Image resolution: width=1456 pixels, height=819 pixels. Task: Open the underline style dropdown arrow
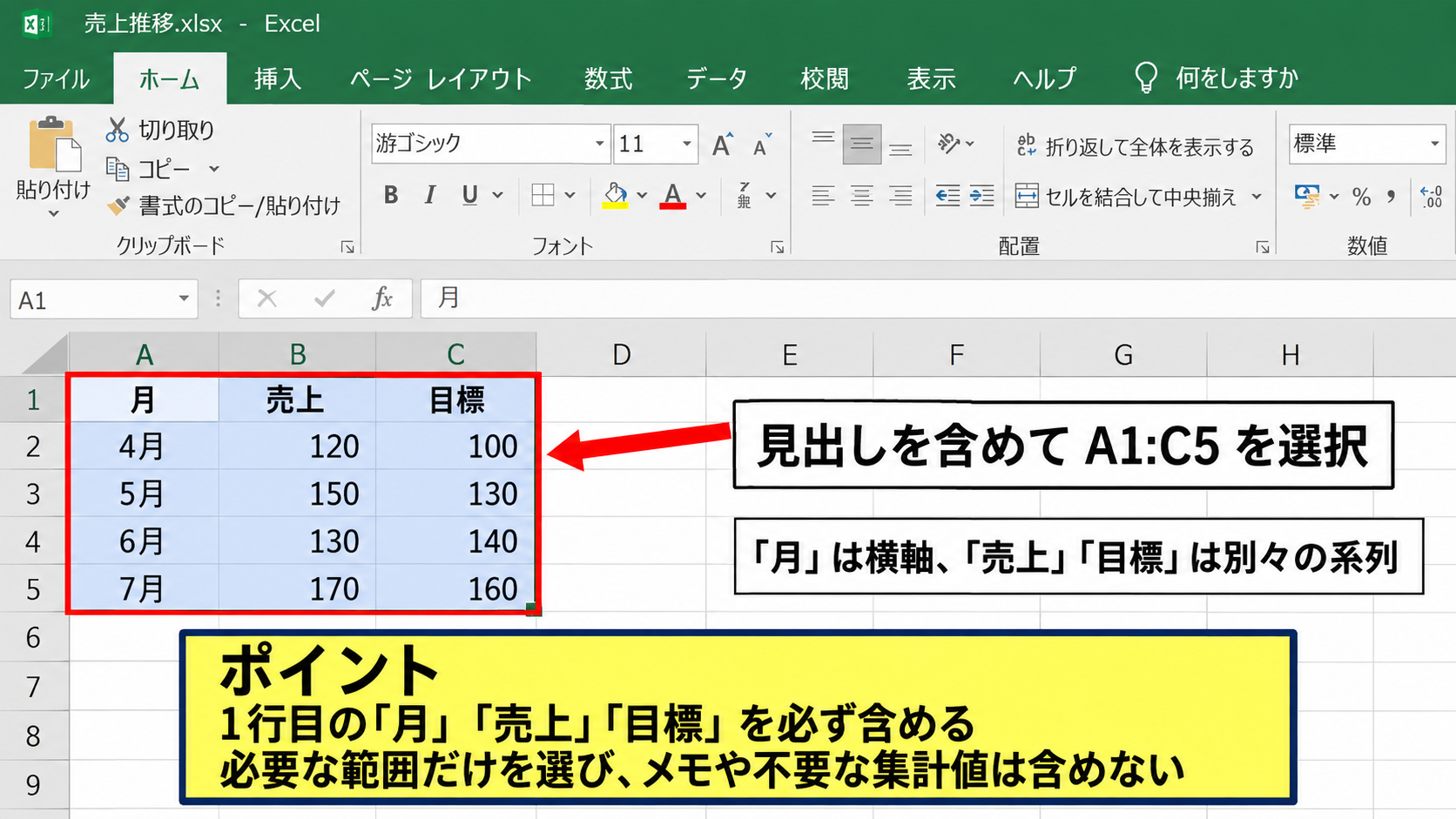[x=498, y=195]
